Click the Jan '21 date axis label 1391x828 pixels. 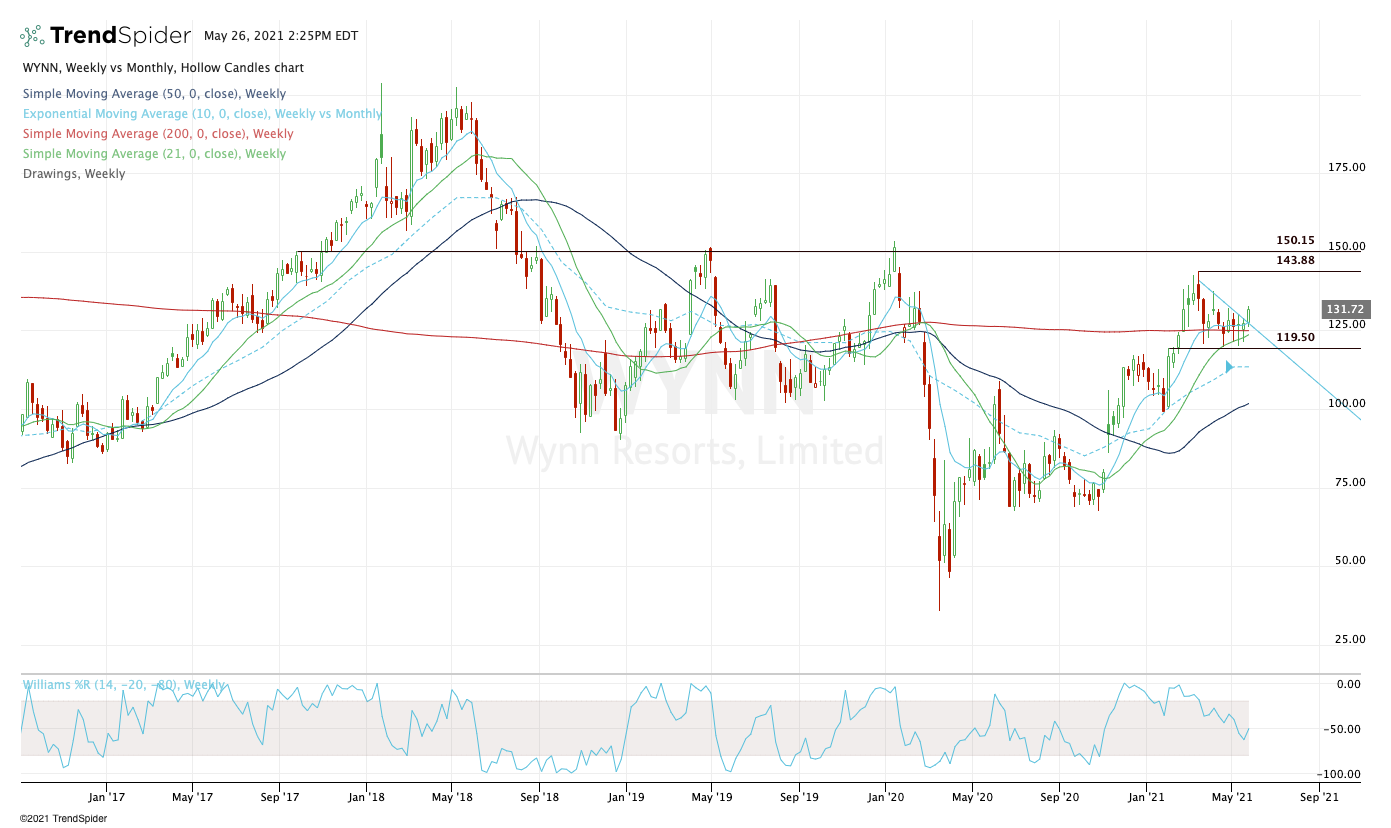[x=1146, y=797]
